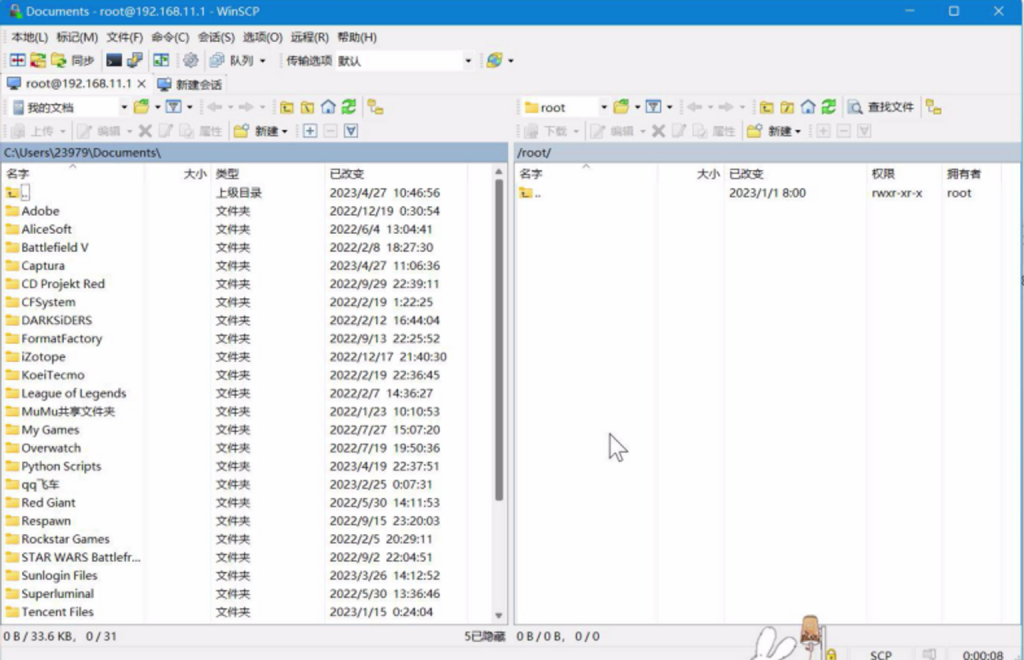Viewport: 1024px width, 660px height.
Task: Click the remote 新建 new button
Action: click(x=769, y=131)
